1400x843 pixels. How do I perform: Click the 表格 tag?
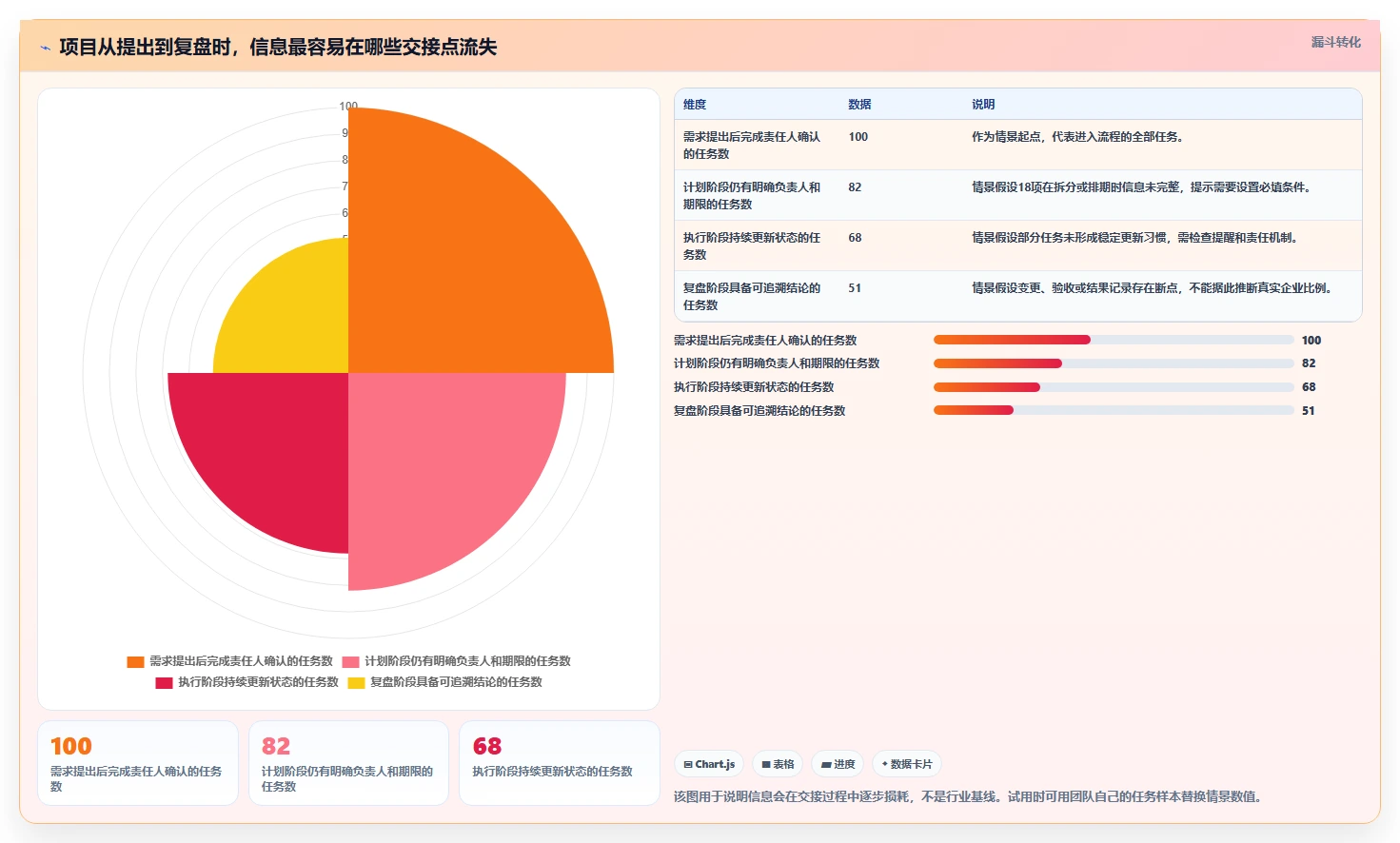pos(778,764)
